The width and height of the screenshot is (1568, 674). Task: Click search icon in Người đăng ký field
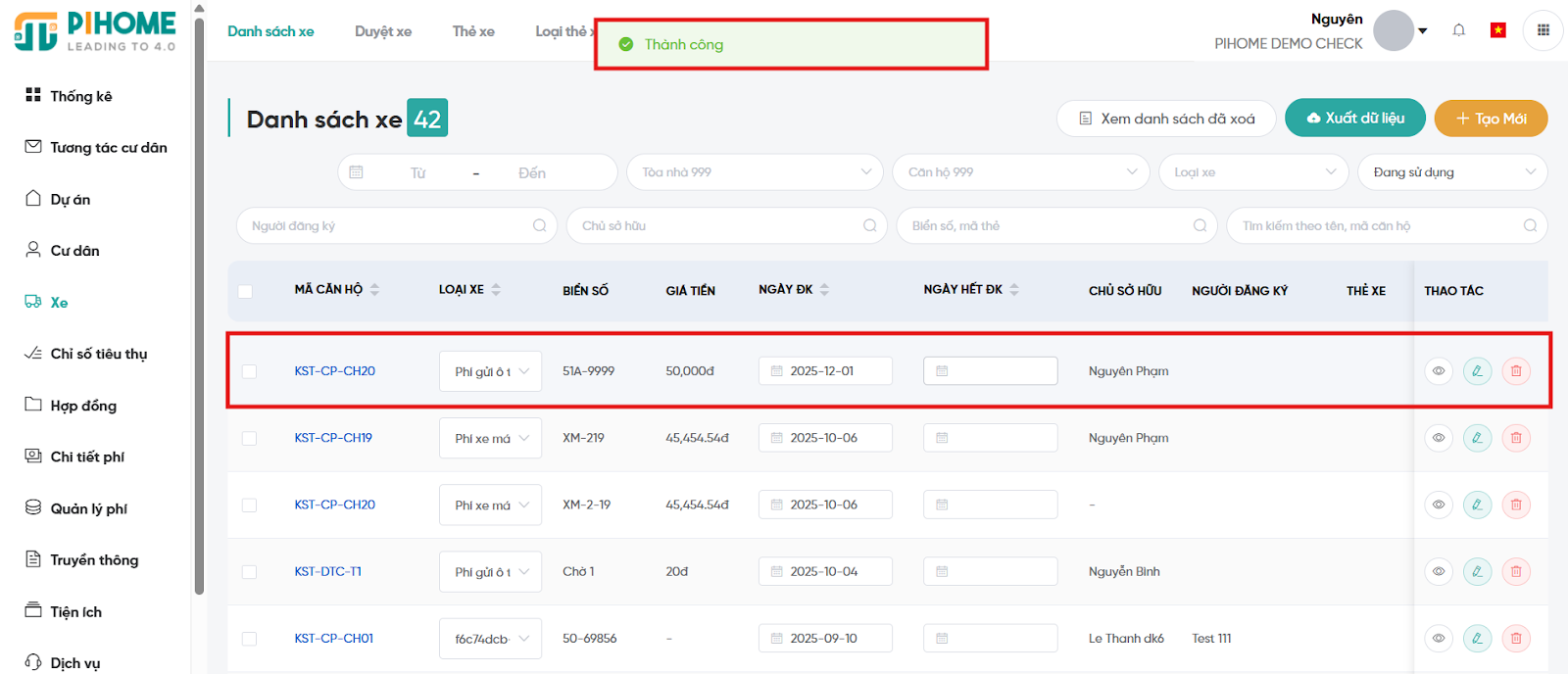[539, 225]
